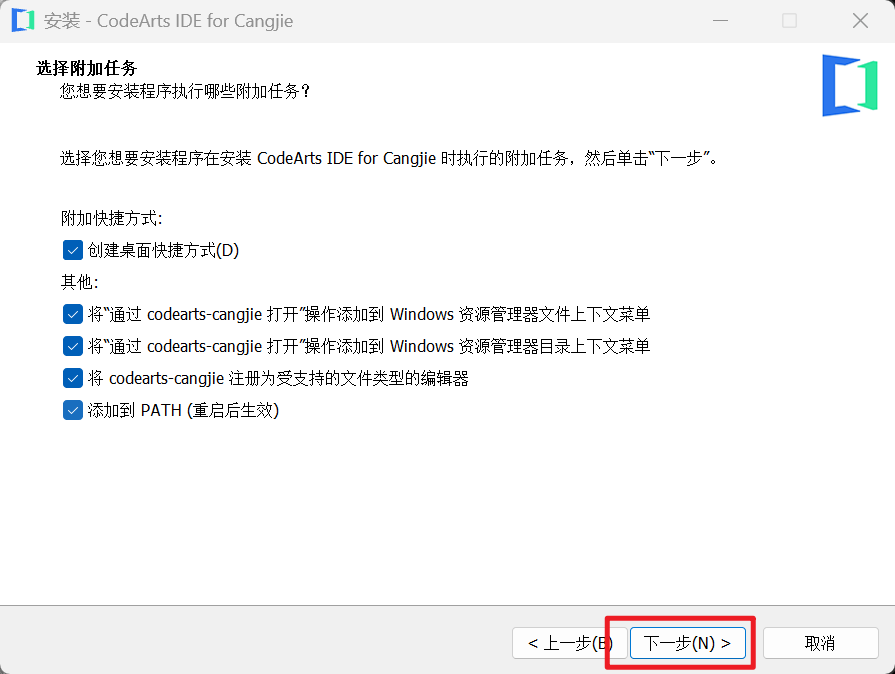Image resolution: width=895 pixels, height=674 pixels.
Task: Toggle 注册为受支持的文件类型的编辑器 checkbox
Action: point(72,378)
